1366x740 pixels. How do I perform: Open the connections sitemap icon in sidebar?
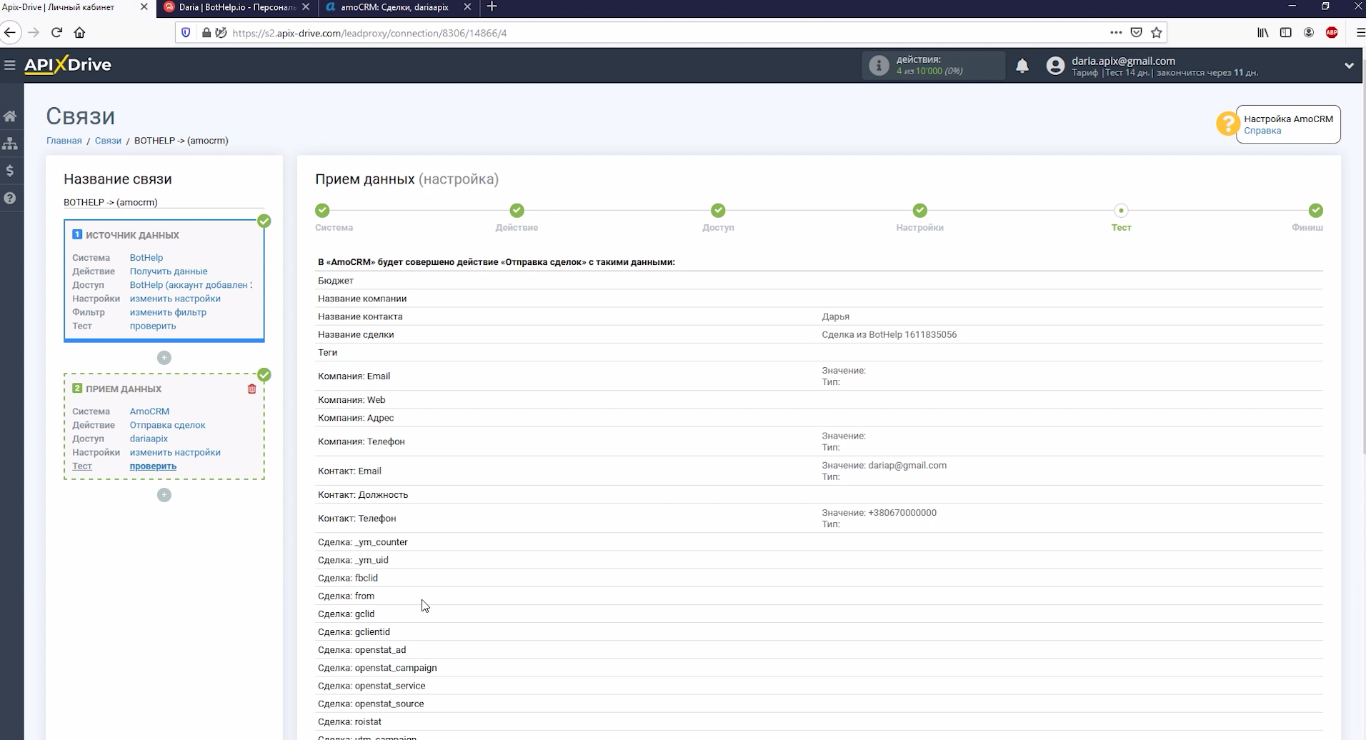(10, 143)
